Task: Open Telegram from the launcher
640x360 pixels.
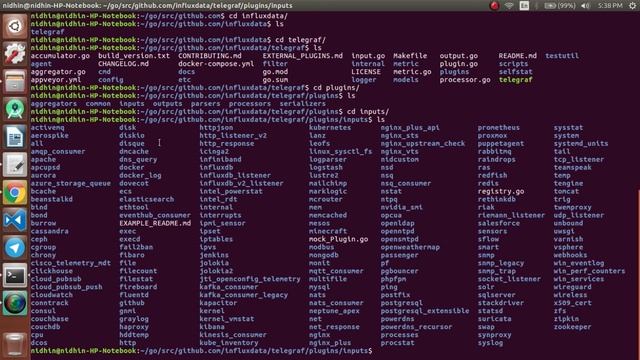Action: pos(15,247)
